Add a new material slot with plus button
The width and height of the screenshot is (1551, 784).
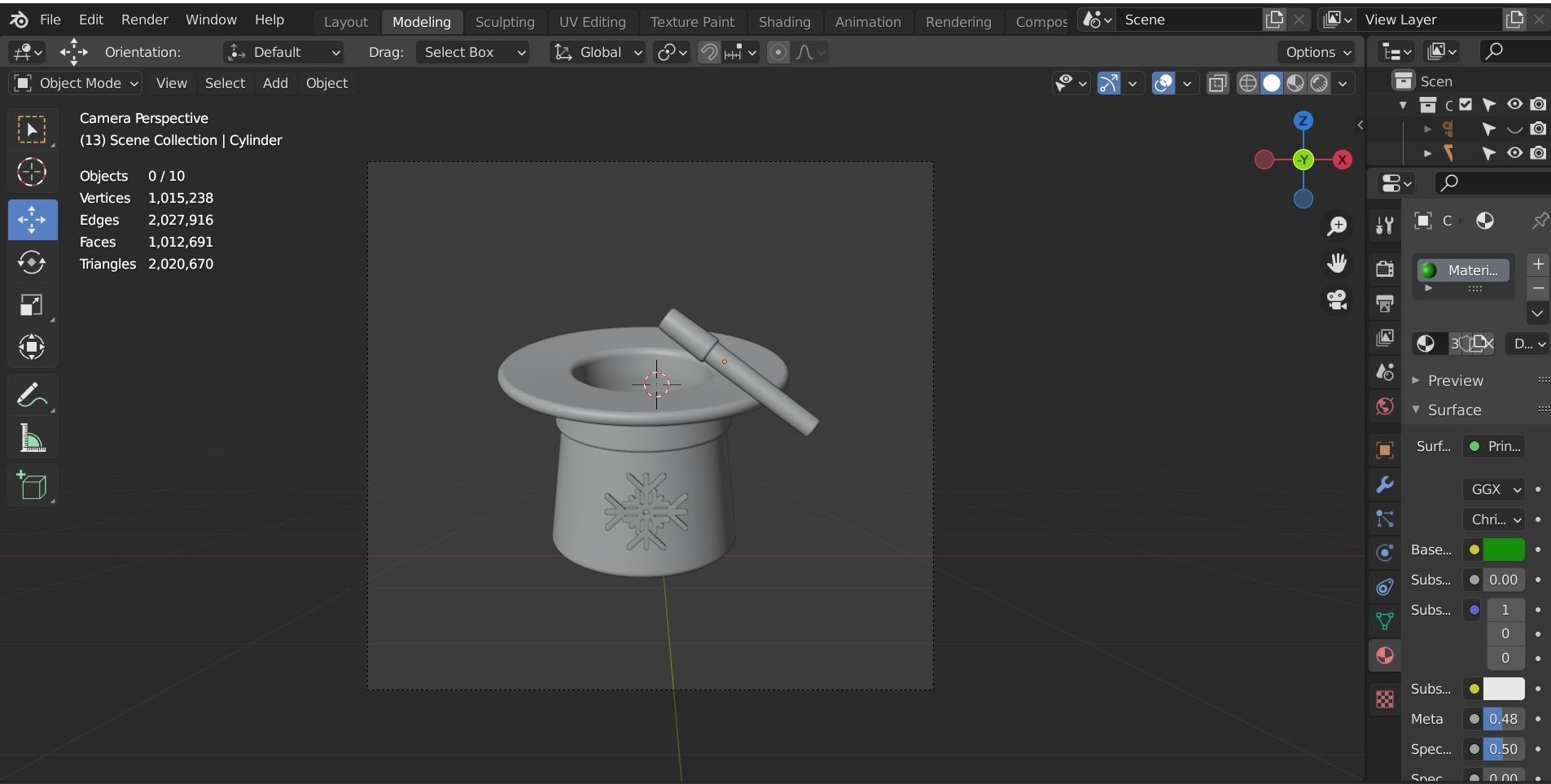pos(1538,264)
